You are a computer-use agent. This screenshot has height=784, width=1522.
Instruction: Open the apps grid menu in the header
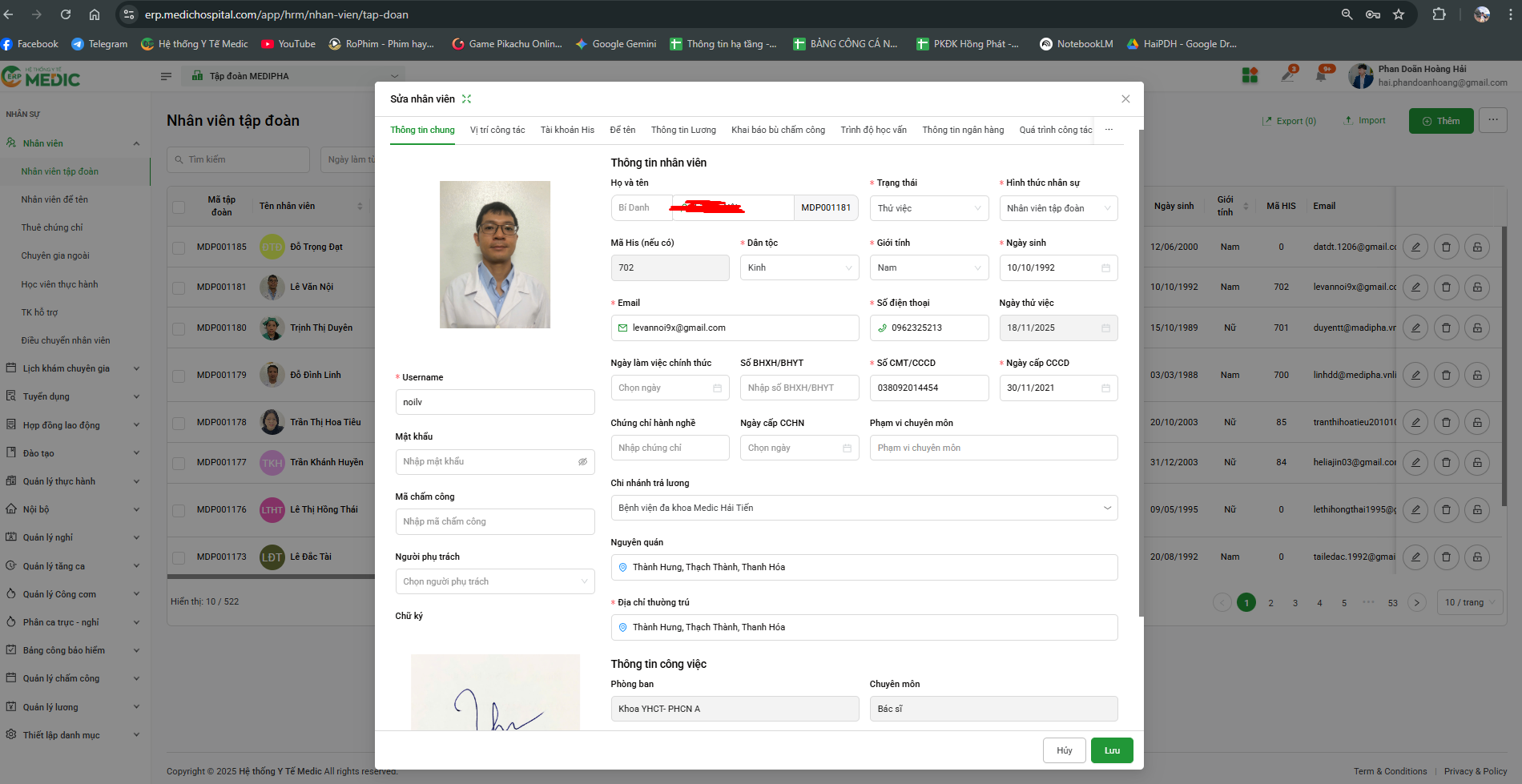pyautogui.click(x=1250, y=74)
